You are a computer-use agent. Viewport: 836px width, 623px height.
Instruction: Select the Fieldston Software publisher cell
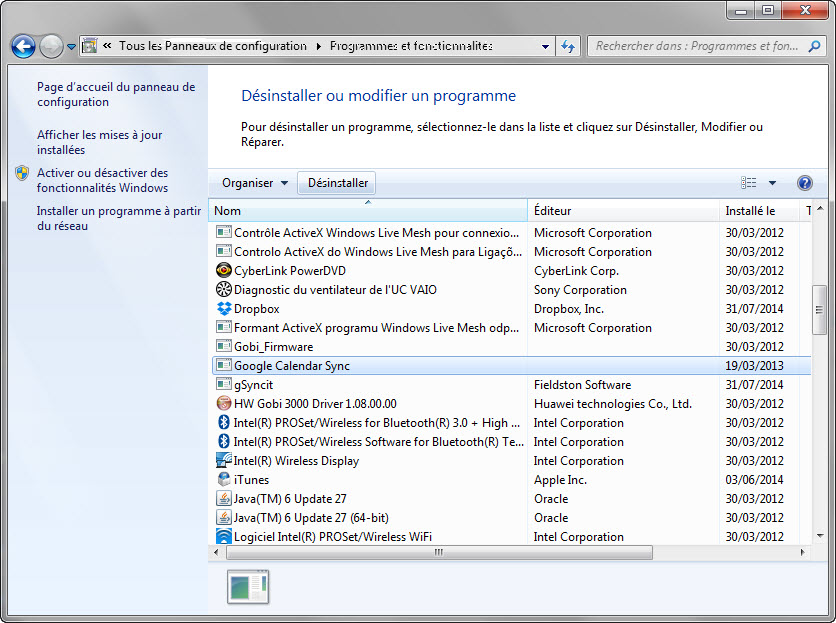coord(582,385)
